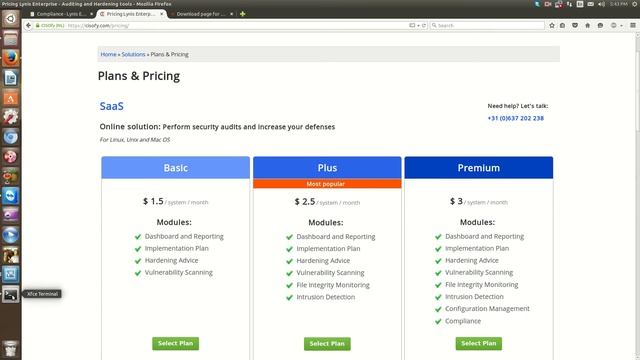Open the volume indicator in top panel
The width and height of the screenshot is (640, 360).
click(601, 4)
